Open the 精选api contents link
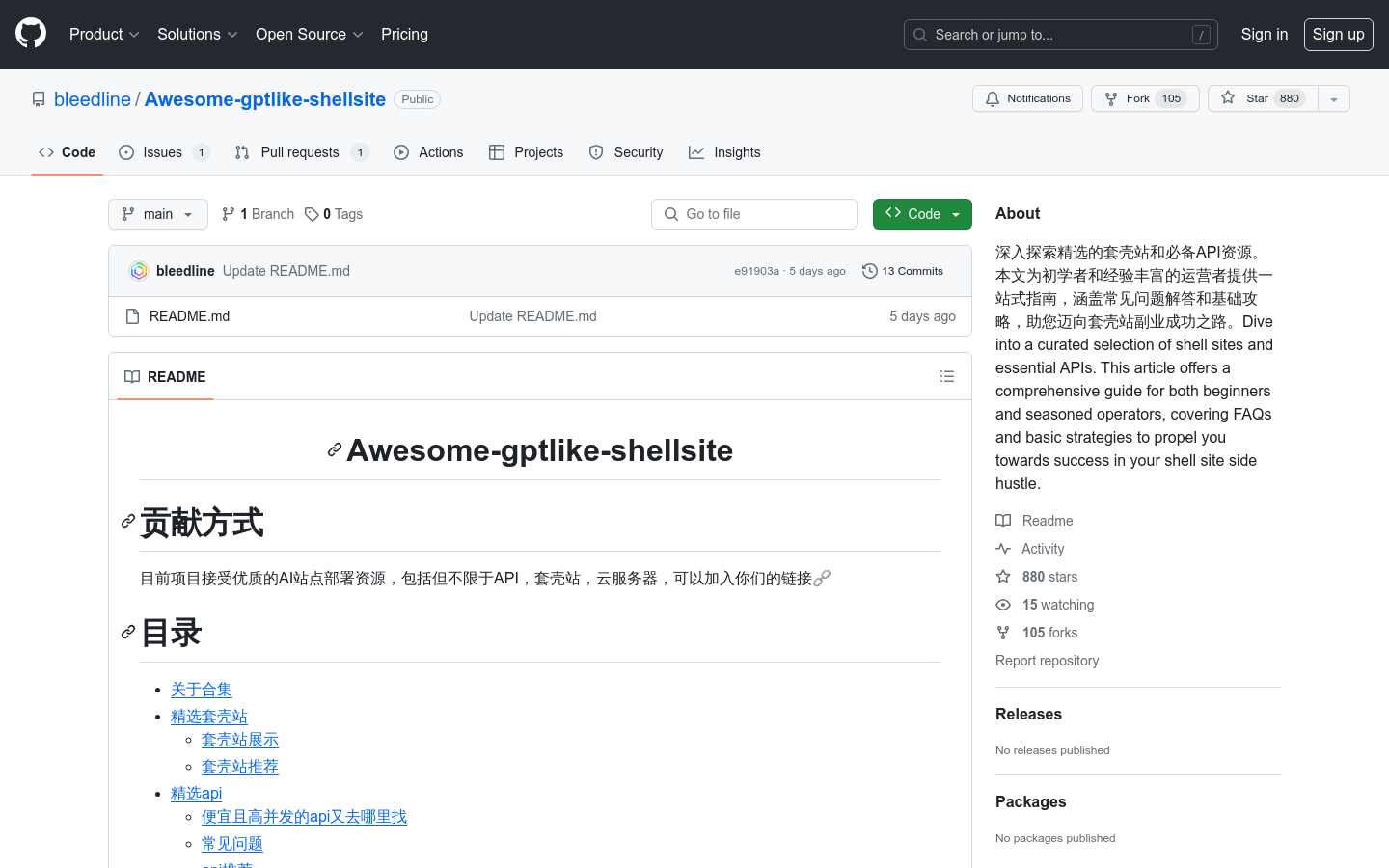Viewport: 1389px width, 868px height. (196, 794)
